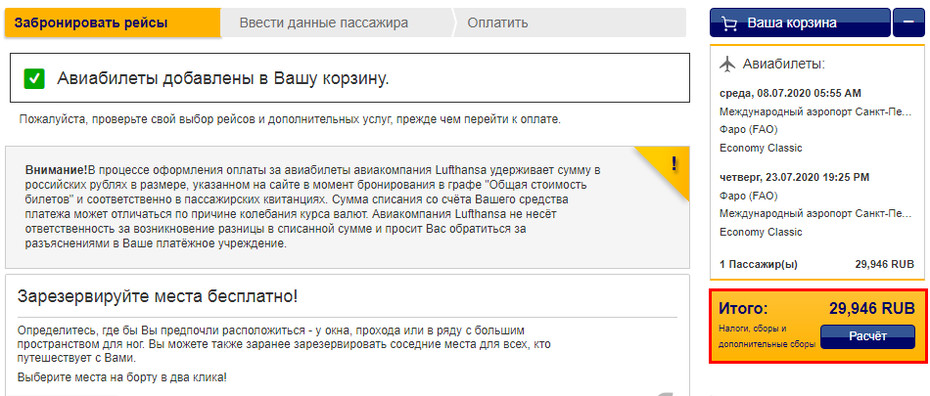Image resolution: width=930 pixels, height=396 pixels.
Task: Click the 'Внимание!' bold warning word
Action: 56,170
